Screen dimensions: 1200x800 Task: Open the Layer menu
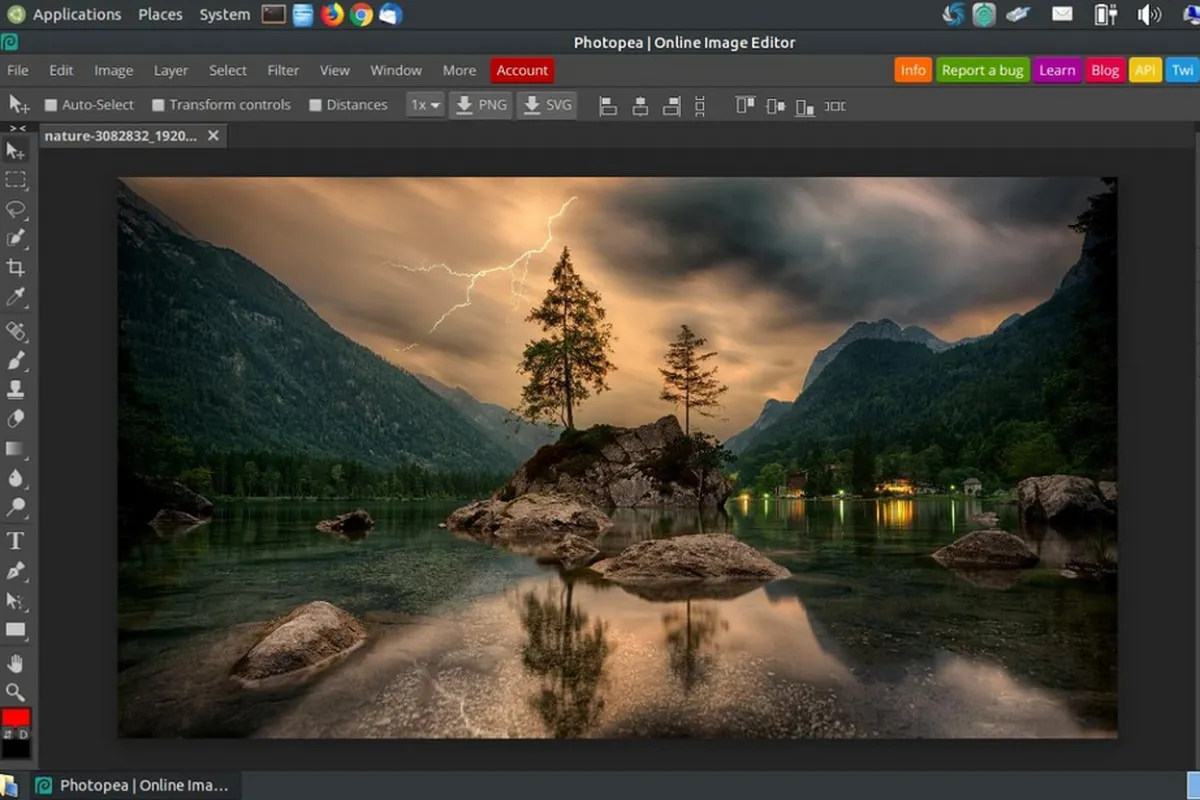[170, 70]
